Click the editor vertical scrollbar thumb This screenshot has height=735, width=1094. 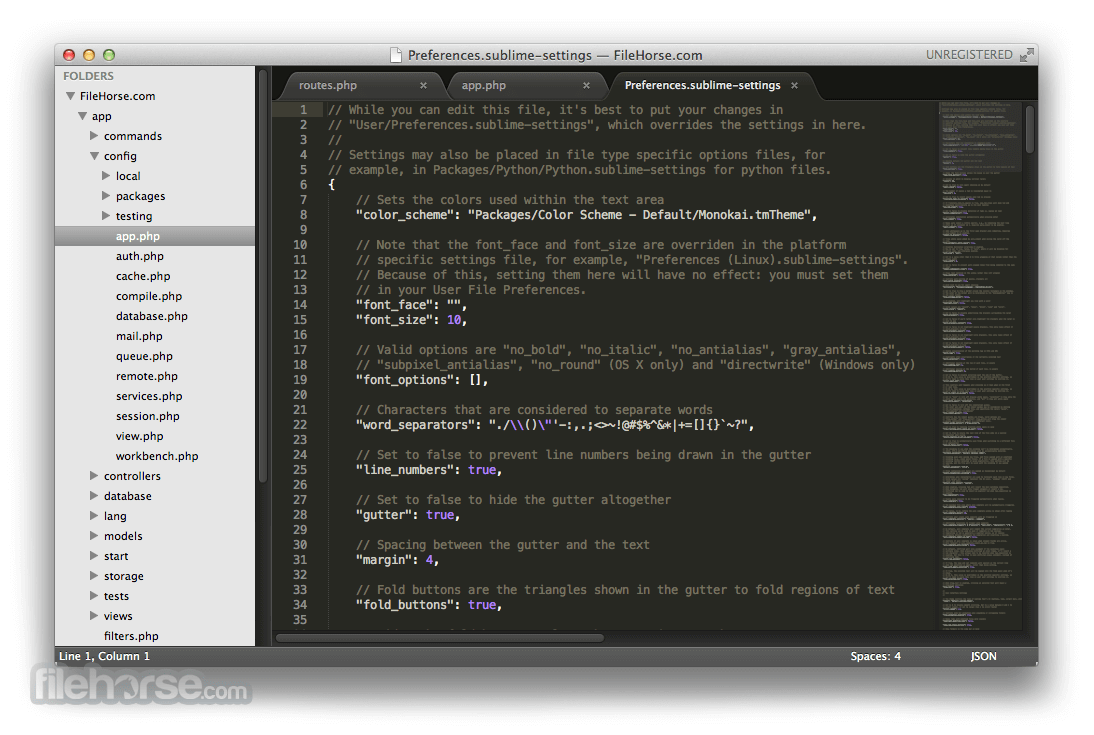1030,130
